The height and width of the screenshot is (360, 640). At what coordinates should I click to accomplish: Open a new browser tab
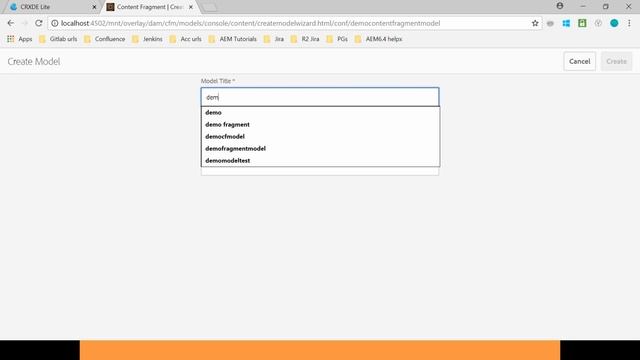pyautogui.click(x=210, y=7)
